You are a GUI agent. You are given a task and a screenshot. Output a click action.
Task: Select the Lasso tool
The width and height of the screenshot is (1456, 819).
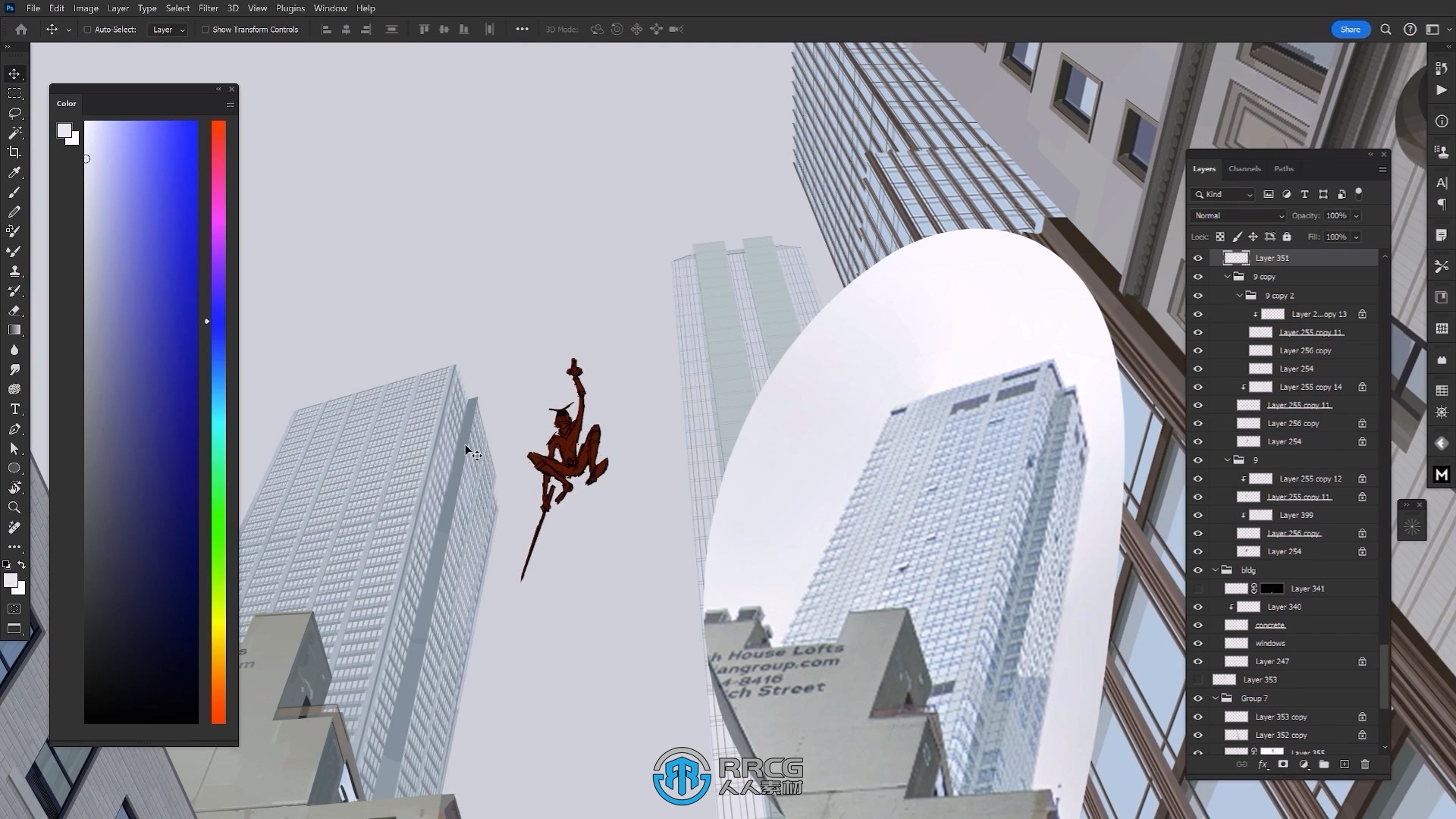point(14,113)
